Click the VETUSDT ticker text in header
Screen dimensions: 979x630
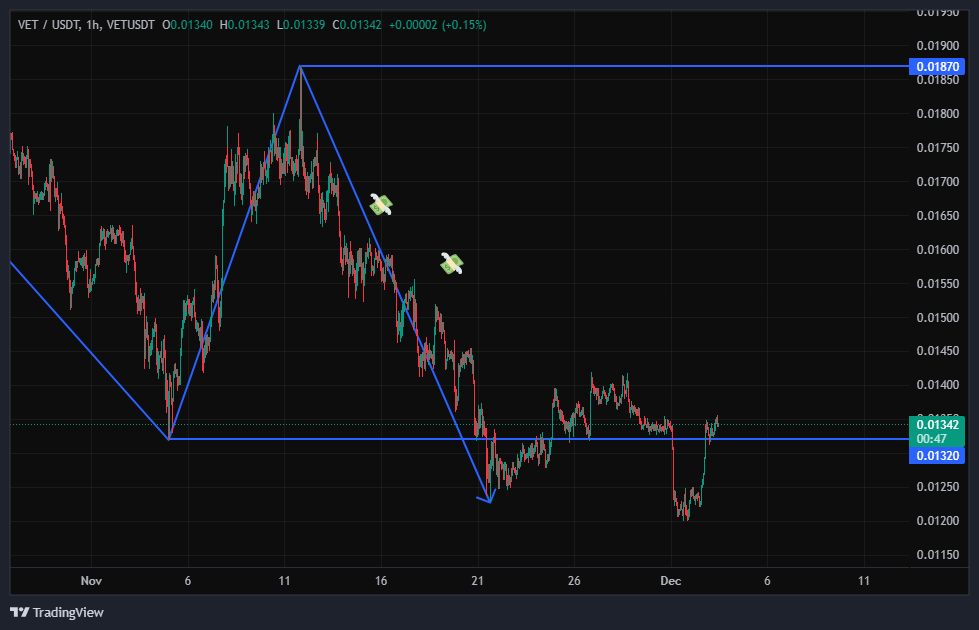point(129,24)
